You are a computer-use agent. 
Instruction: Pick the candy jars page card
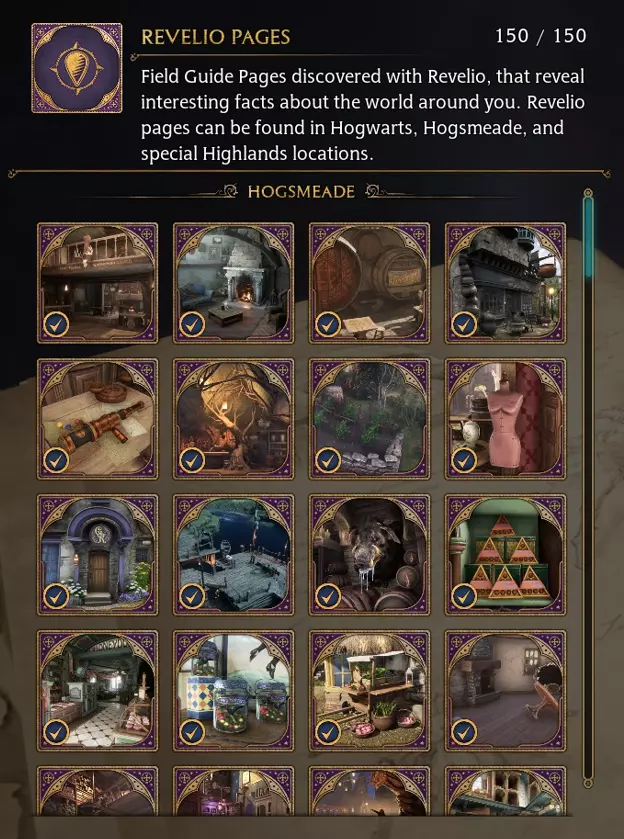tap(233, 691)
